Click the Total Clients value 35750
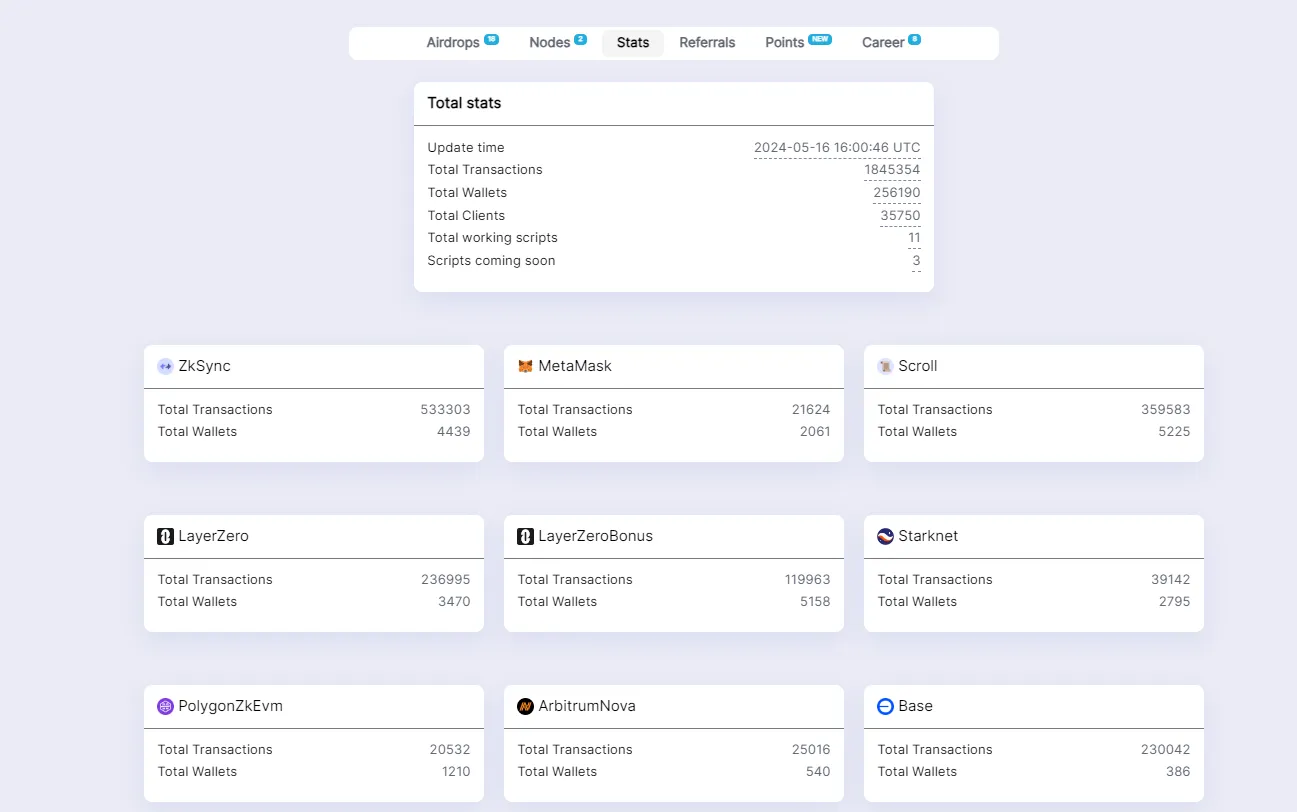Viewport: 1297px width, 812px height. pyautogui.click(x=900, y=216)
